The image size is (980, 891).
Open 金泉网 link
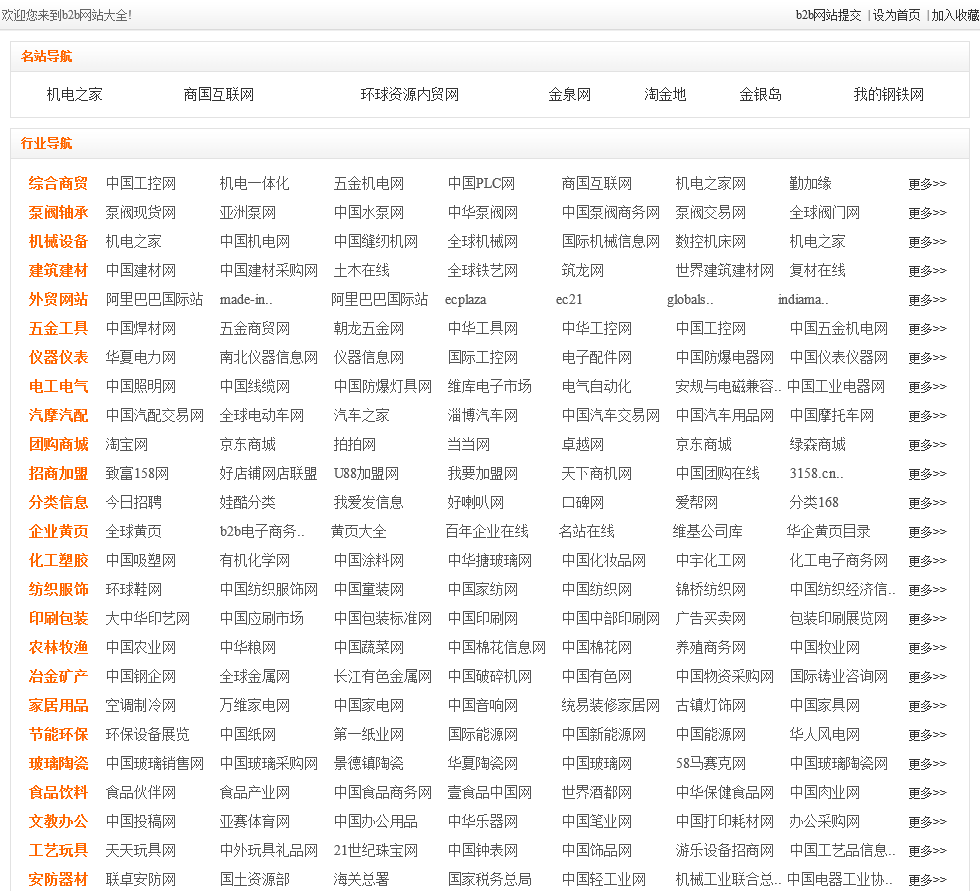[x=569, y=94]
